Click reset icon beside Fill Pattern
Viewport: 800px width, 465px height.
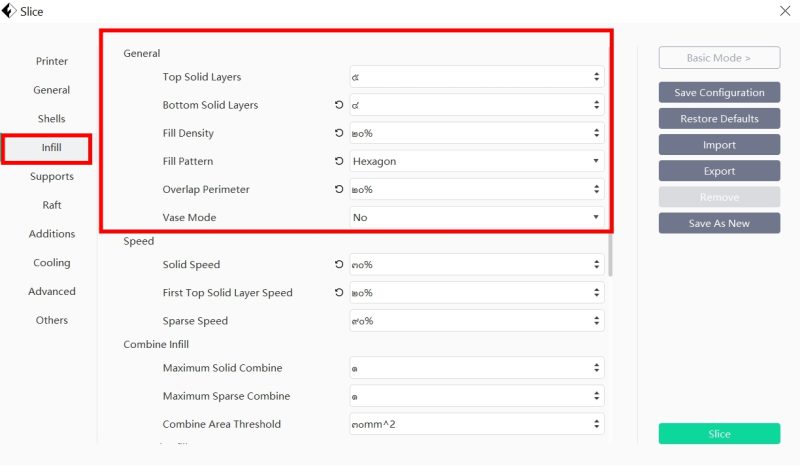coord(339,161)
